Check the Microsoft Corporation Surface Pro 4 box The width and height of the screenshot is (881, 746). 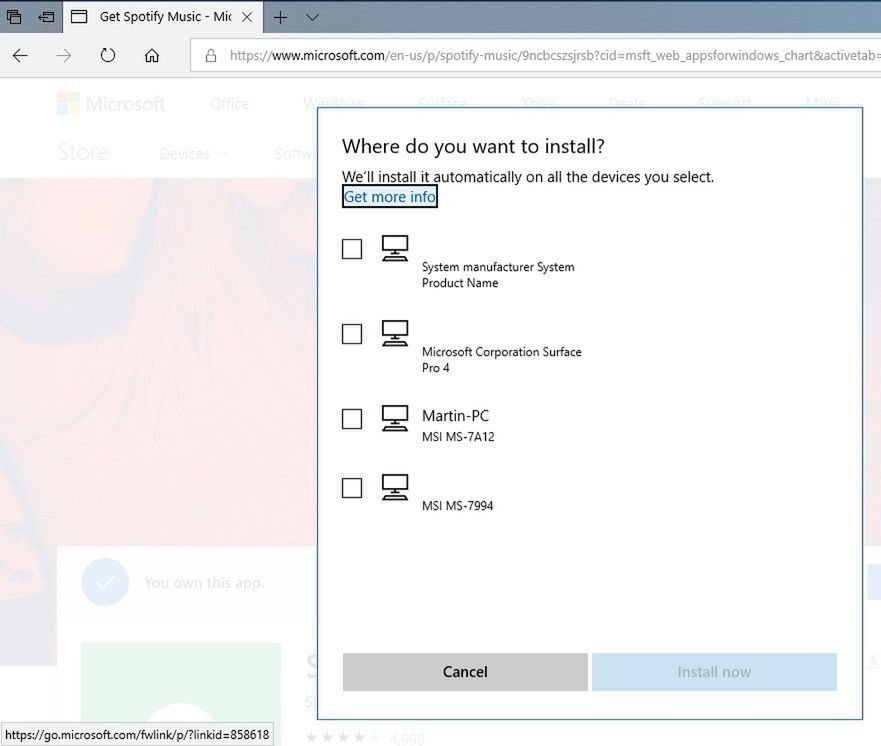(x=352, y=334)
